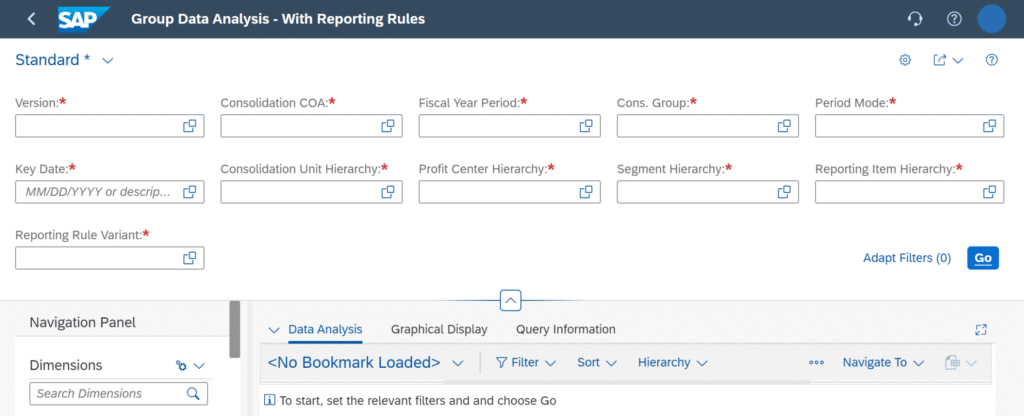Expand the Standard variant dropdown
Viewport: 1024px width, 416px height.
(x=108, y=60)
